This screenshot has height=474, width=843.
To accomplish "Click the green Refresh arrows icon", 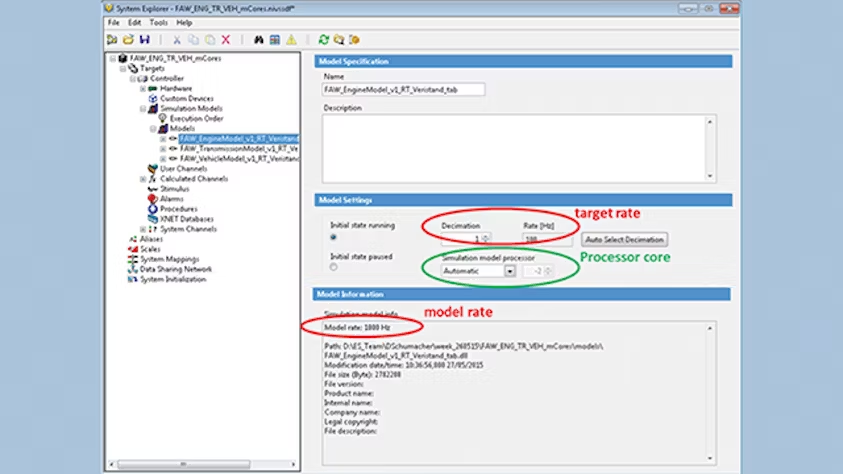I will click(323, 40).
